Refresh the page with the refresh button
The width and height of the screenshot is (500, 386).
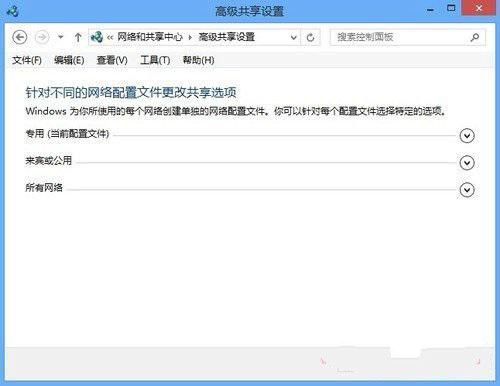(310, 37)
